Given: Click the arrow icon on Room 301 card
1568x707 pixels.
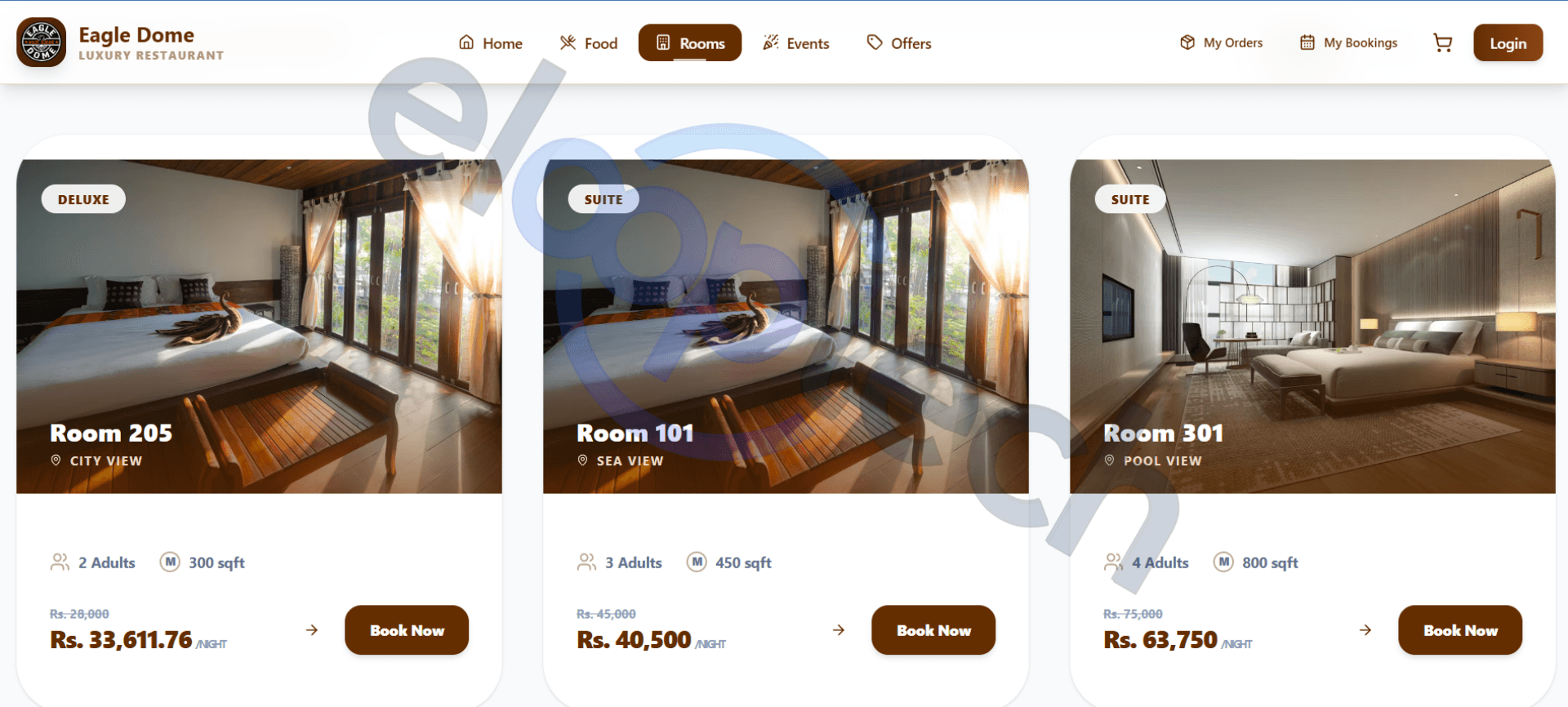Looking at the screenshot, I should pos(1365,630).
